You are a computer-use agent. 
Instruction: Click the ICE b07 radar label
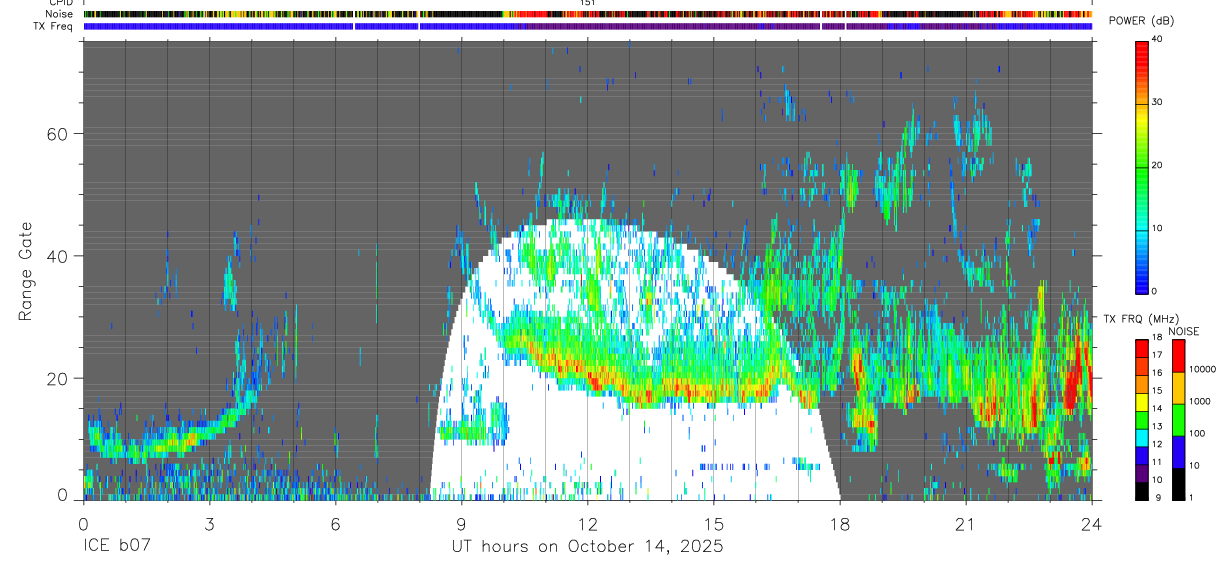point(115,547)
